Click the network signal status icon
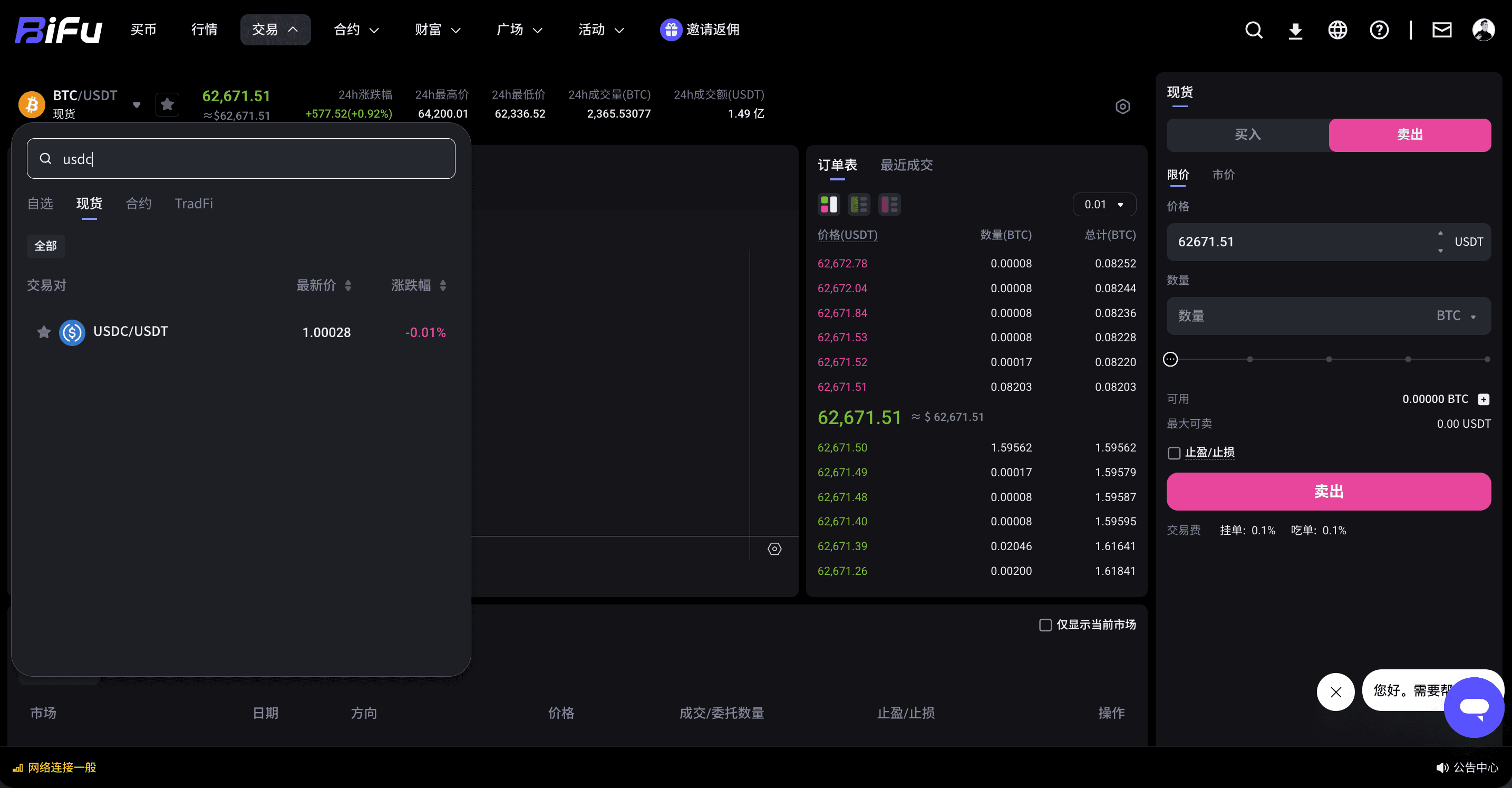 coord(17,767)
